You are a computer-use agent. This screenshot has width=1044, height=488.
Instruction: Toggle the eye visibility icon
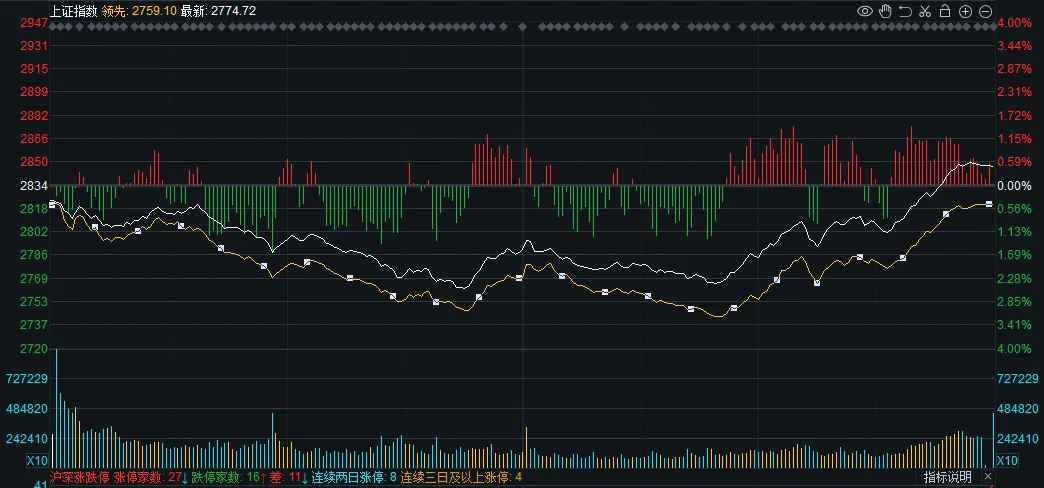pos(866,11)
